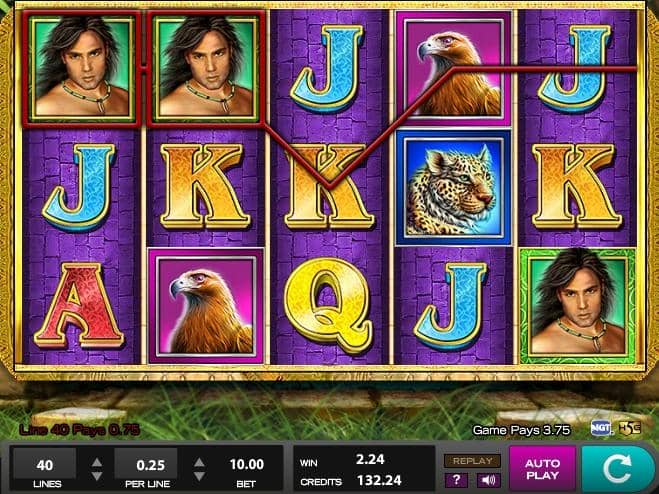Click the teal spin button
The height and width of the screenshot is (494, 659).
pos(617,470)
